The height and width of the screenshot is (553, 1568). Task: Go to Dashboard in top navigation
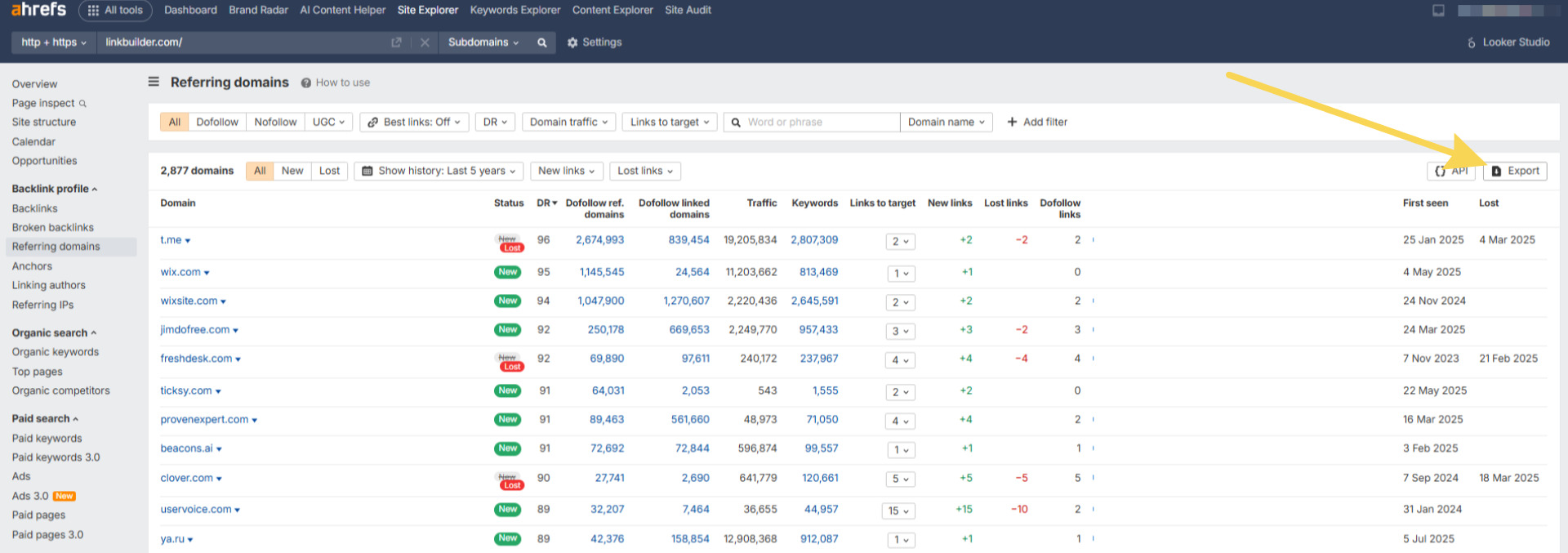(190, 11)
